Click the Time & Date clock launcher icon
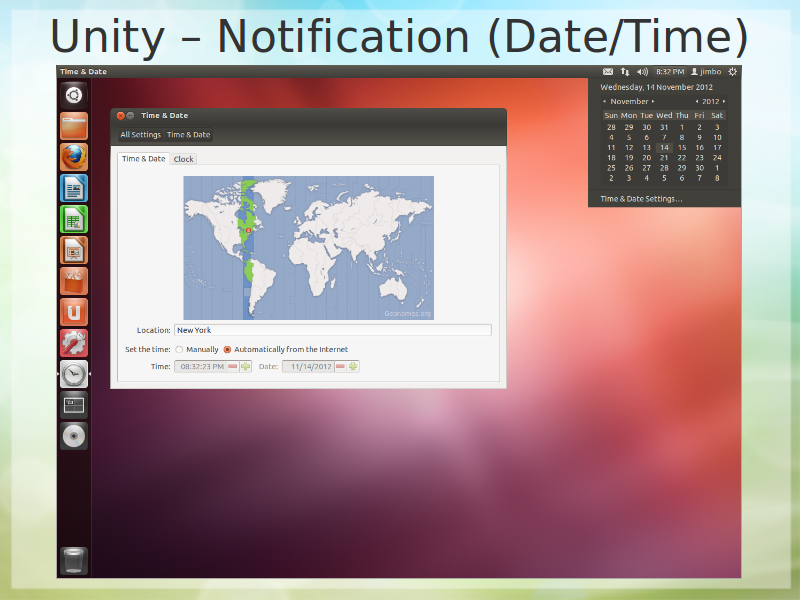This screenshot has width=800, height=600. click(74, 374)
